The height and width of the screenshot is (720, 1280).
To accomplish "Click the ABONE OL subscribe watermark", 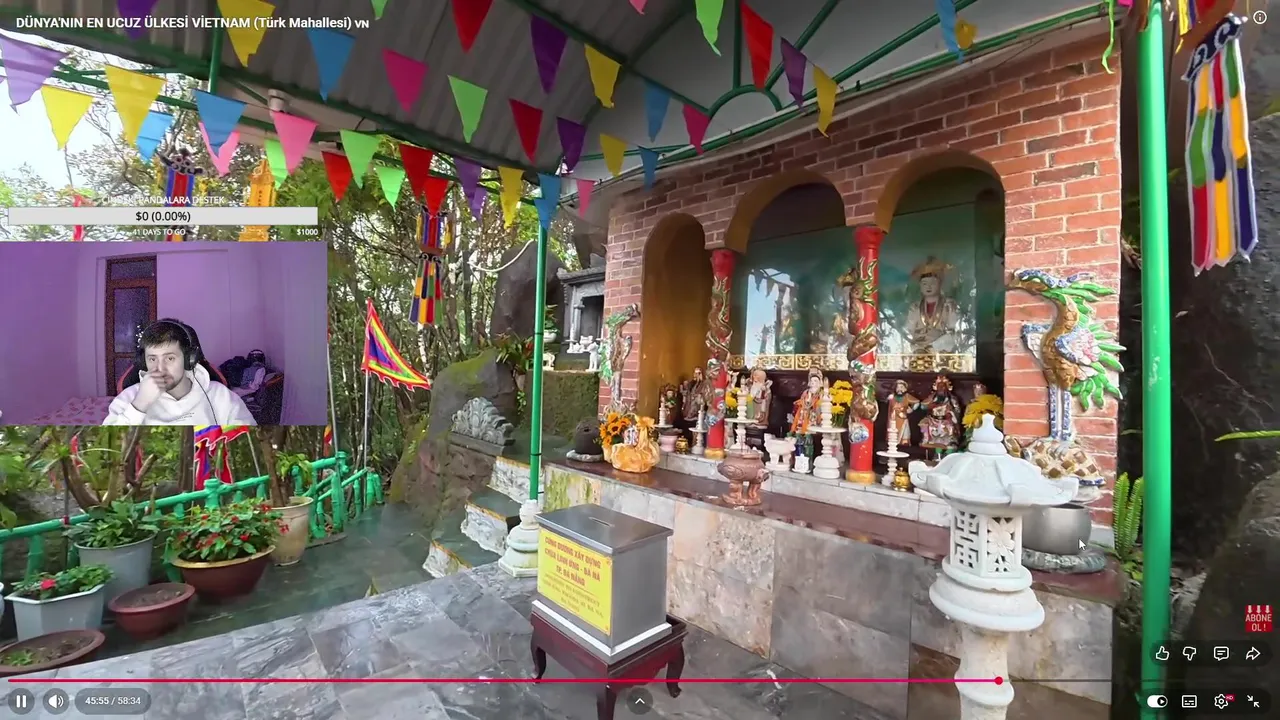I will pyautogui.click(x=1259, y=618).
